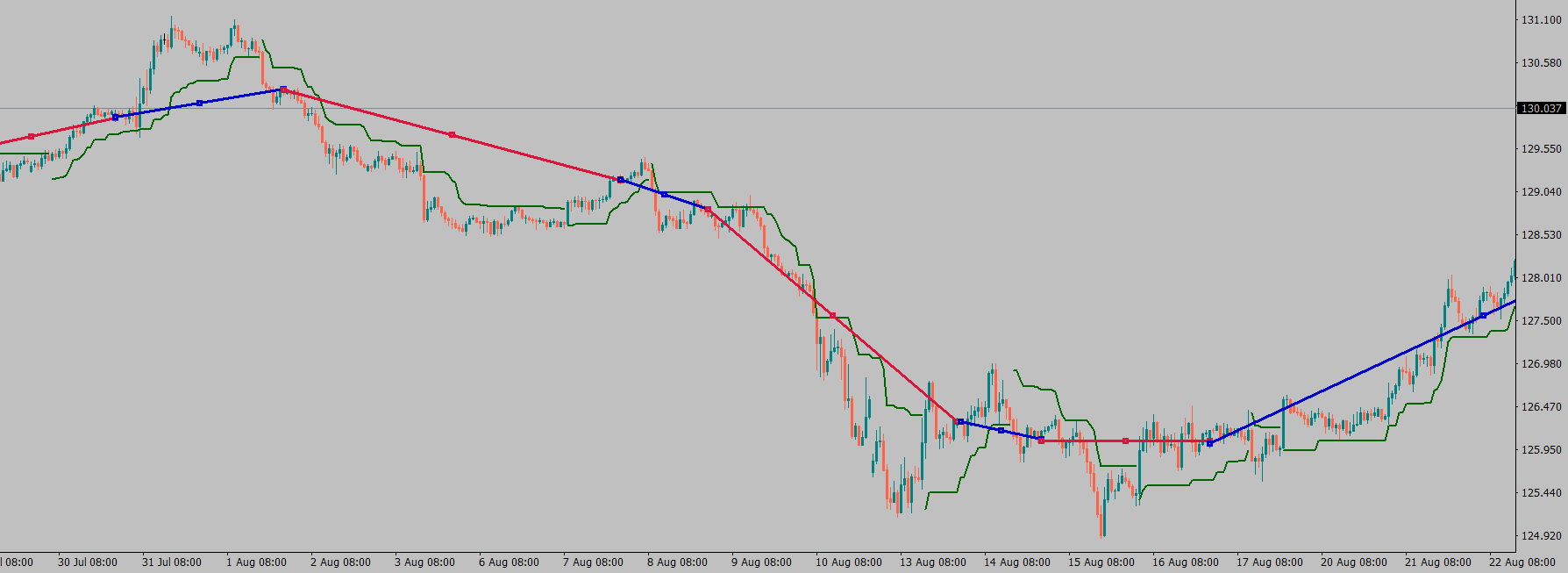1568x573 pixels.
Task: Click the 1 Aug 08:00 time label
Action: pyautogui.click(x=256, y=562)
